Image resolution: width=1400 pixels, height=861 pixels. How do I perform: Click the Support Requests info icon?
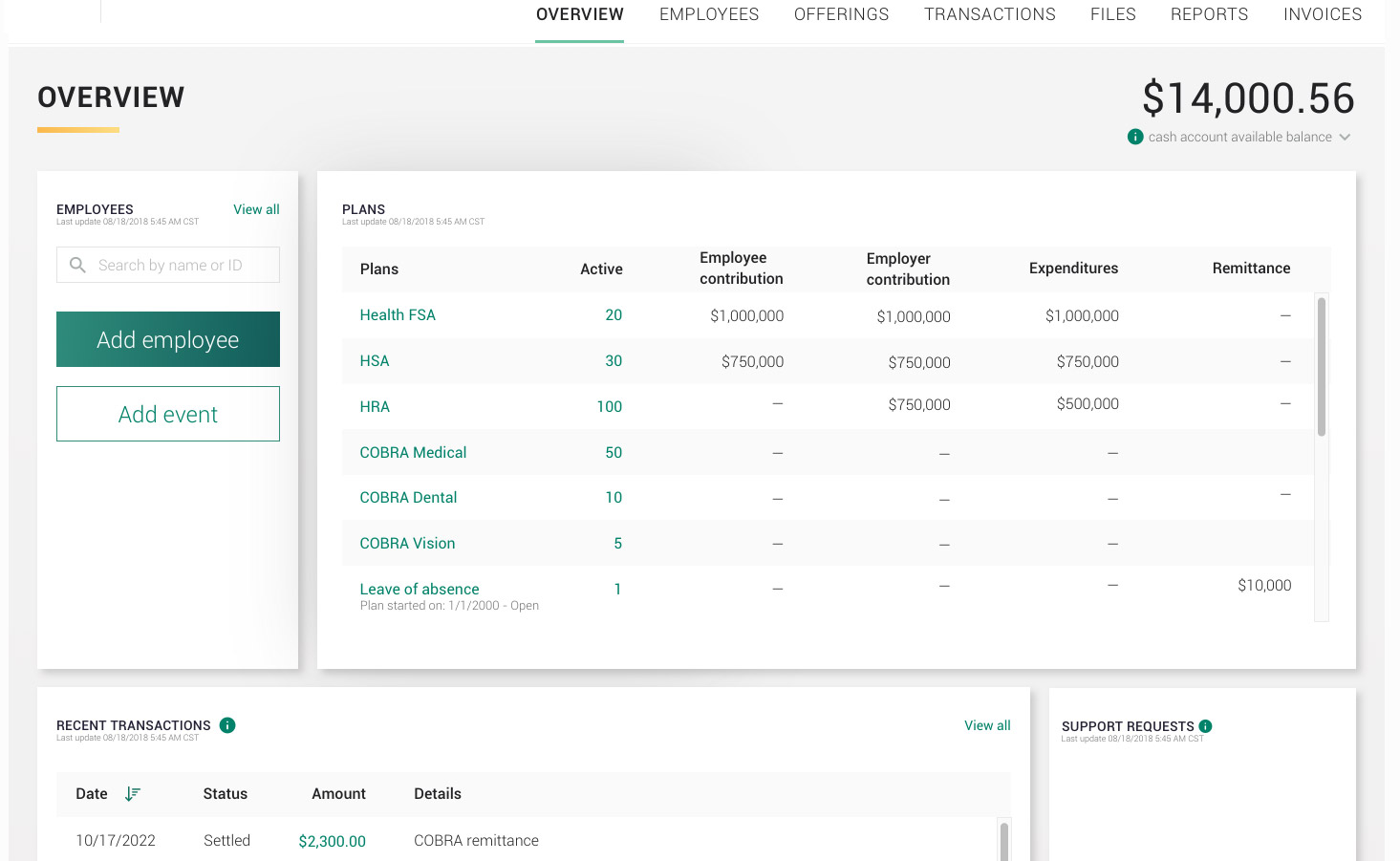(1205, 726)
